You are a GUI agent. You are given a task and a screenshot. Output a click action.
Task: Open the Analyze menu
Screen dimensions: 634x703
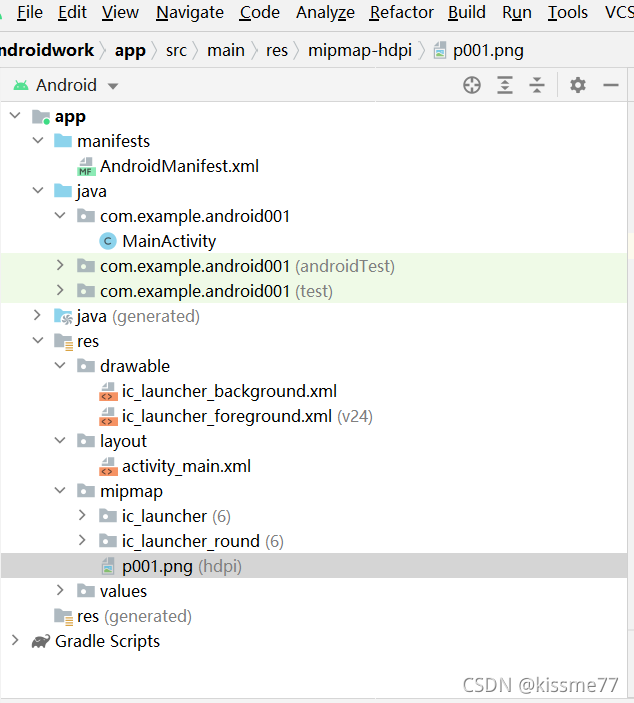pyautogui.click(x=325, y=13)
